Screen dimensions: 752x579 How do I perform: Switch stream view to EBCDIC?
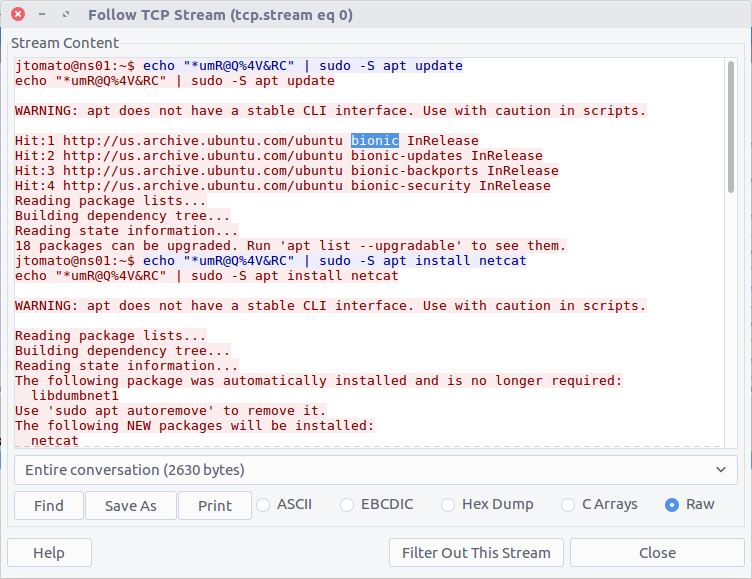(348, 505)
